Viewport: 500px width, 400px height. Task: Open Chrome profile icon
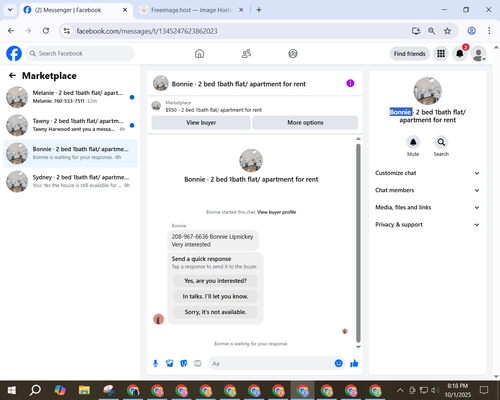click(x=471, y=31)
